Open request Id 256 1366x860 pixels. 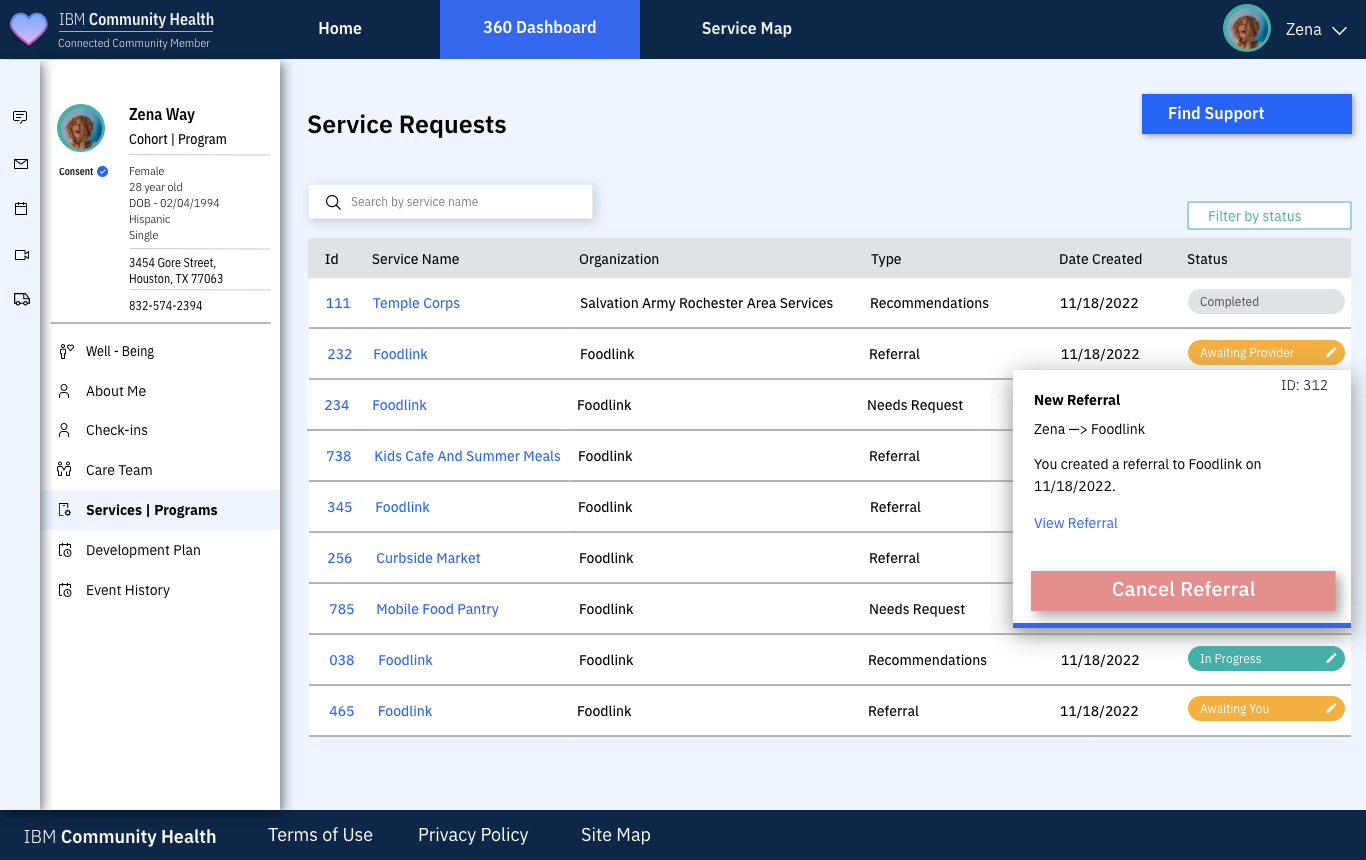pyautogui.click(x=340, y=558)
